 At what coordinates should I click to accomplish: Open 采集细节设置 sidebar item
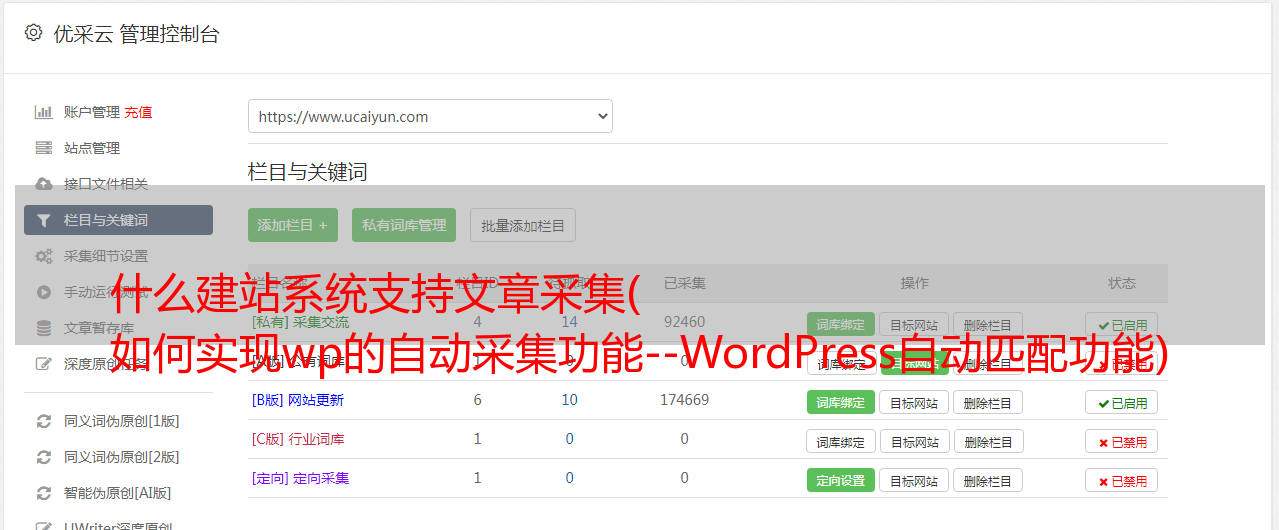coord(106,256)
